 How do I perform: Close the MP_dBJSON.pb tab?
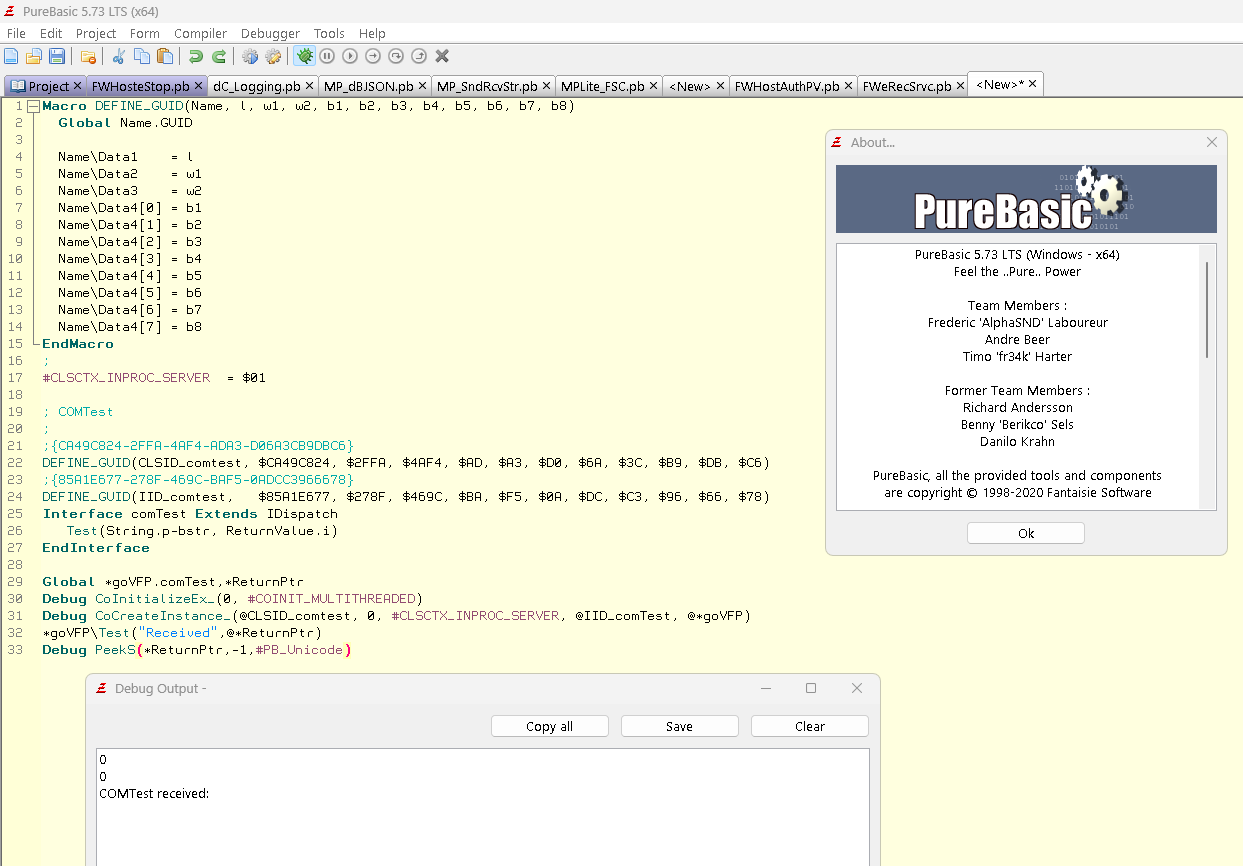click(x=422, y=86)
